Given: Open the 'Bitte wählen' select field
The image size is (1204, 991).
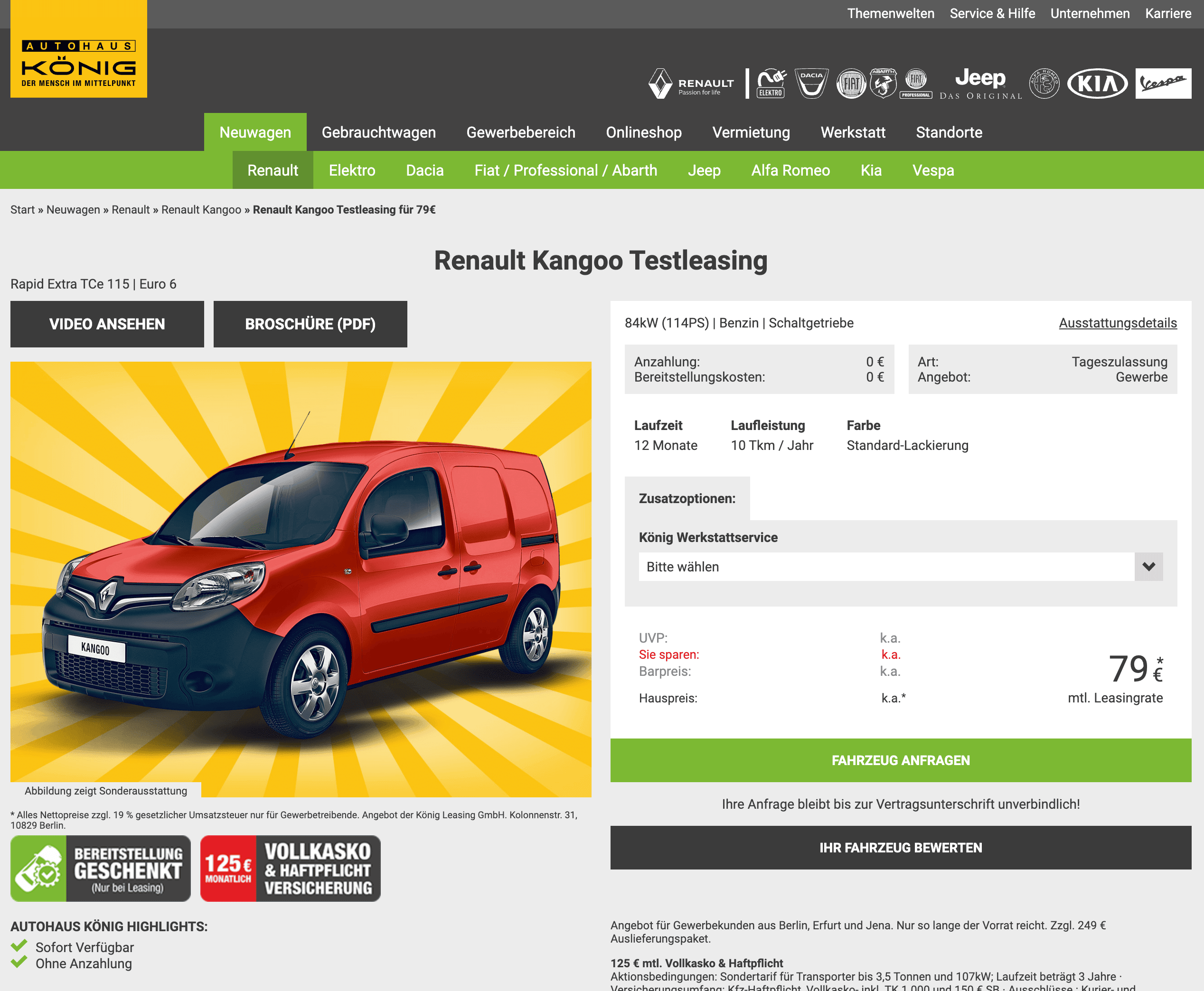Looking at the screenshot, I should [x=900, y=566].
